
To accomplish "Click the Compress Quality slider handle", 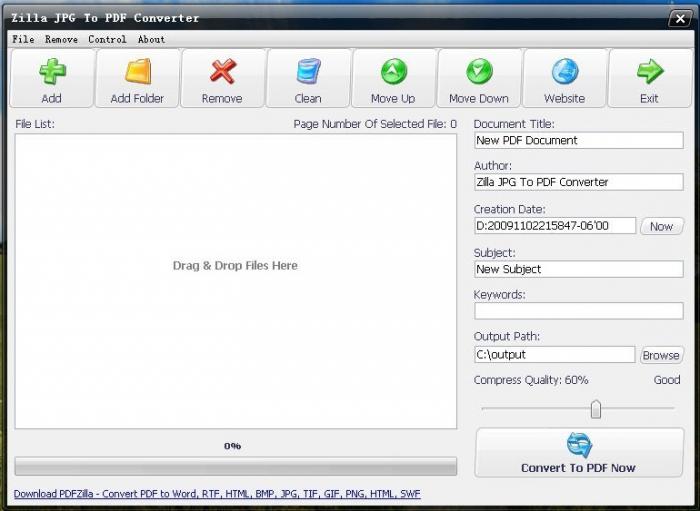I will coord(596,409).
